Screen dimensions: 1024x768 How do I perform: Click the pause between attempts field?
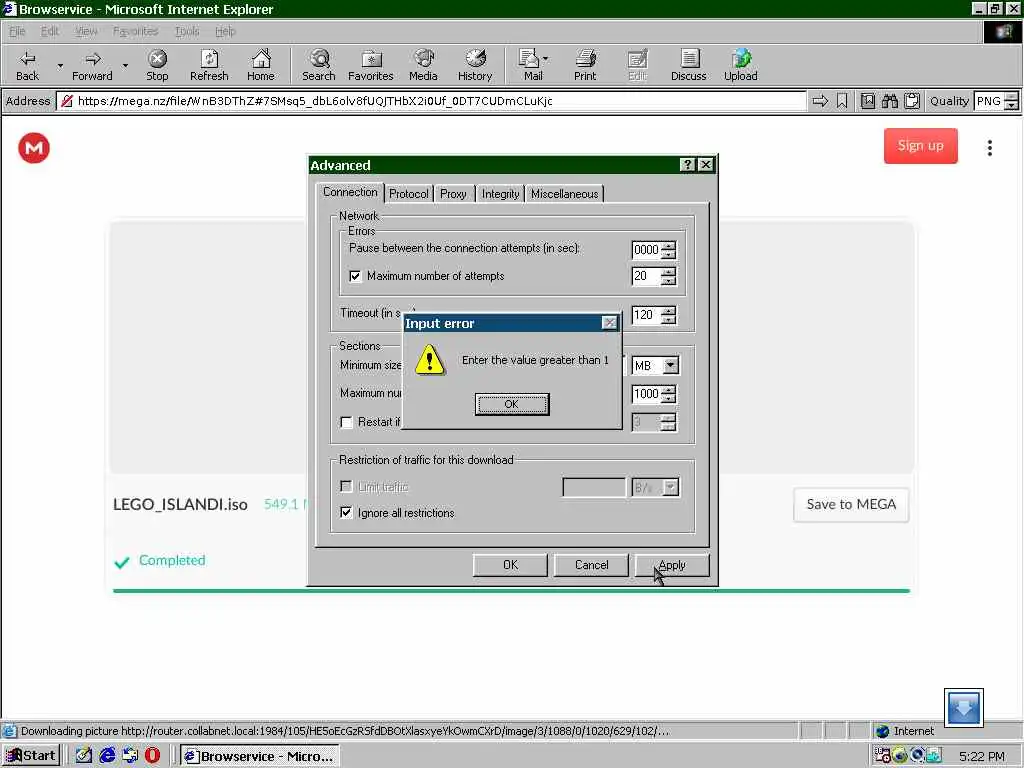[646, 250]
